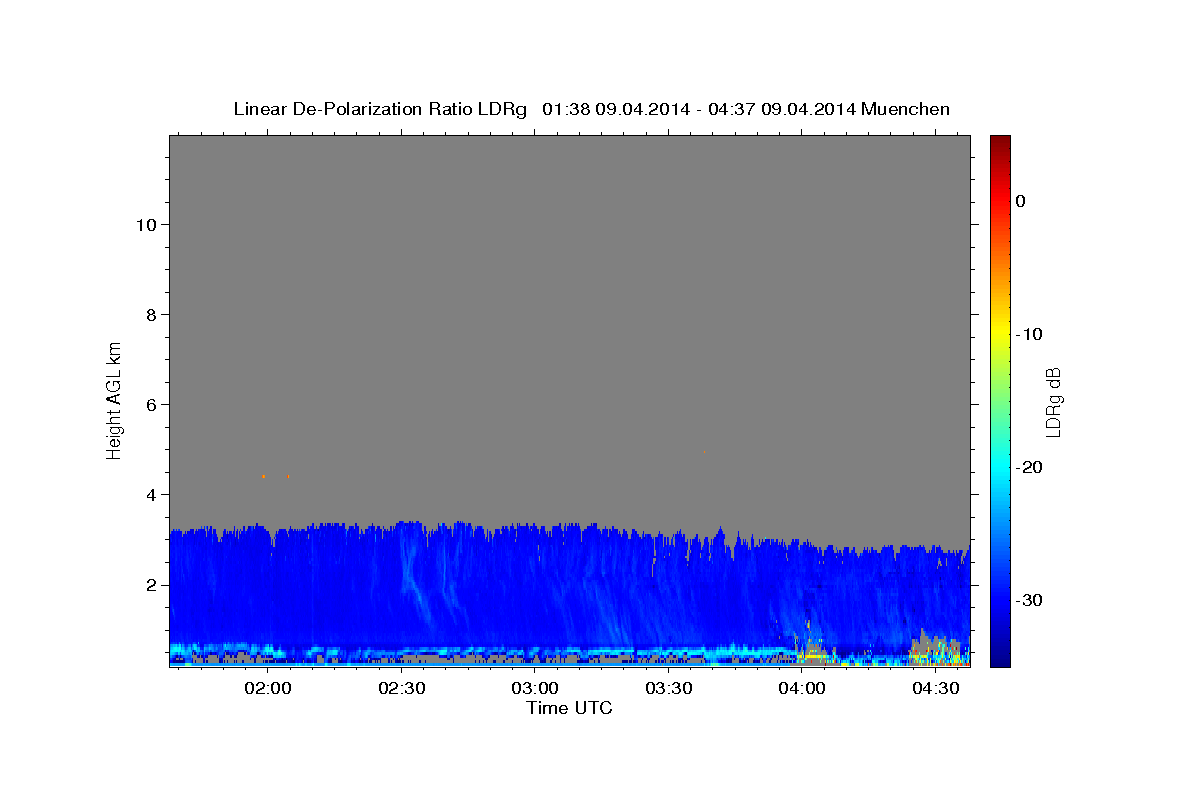Click the 03:00 time tick label
Screen dimensions: 1200x800
pos(535,688)
